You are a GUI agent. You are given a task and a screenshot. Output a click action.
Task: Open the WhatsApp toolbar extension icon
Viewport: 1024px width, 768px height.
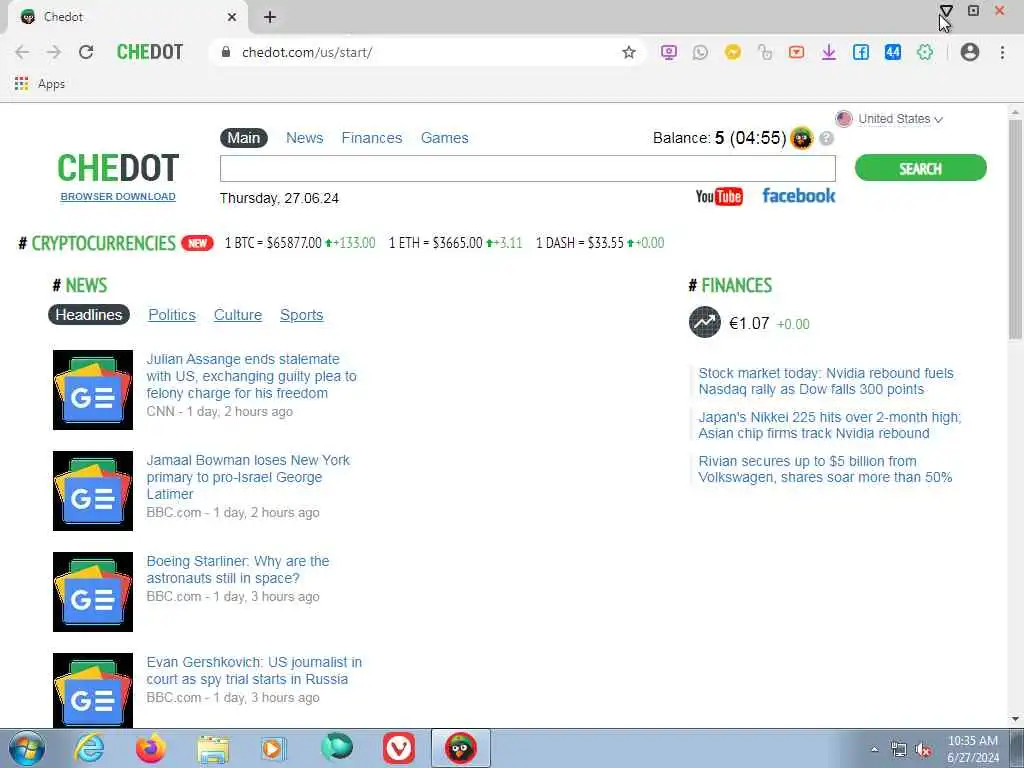700,52
